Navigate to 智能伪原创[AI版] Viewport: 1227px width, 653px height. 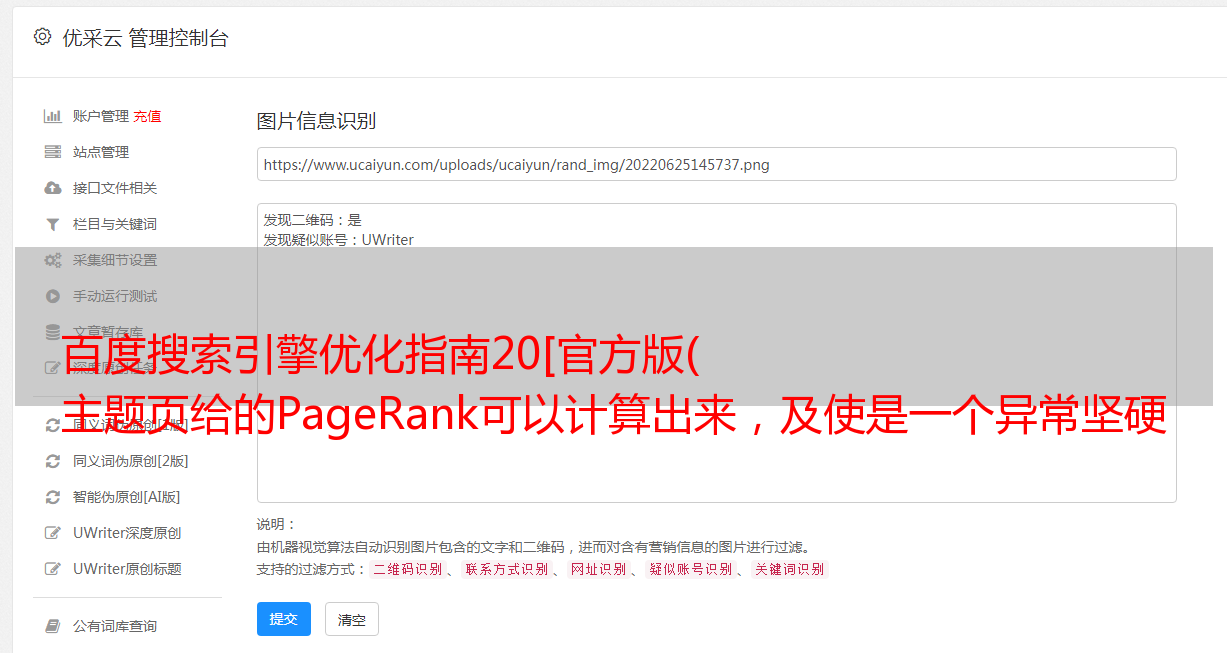[126, 497]
